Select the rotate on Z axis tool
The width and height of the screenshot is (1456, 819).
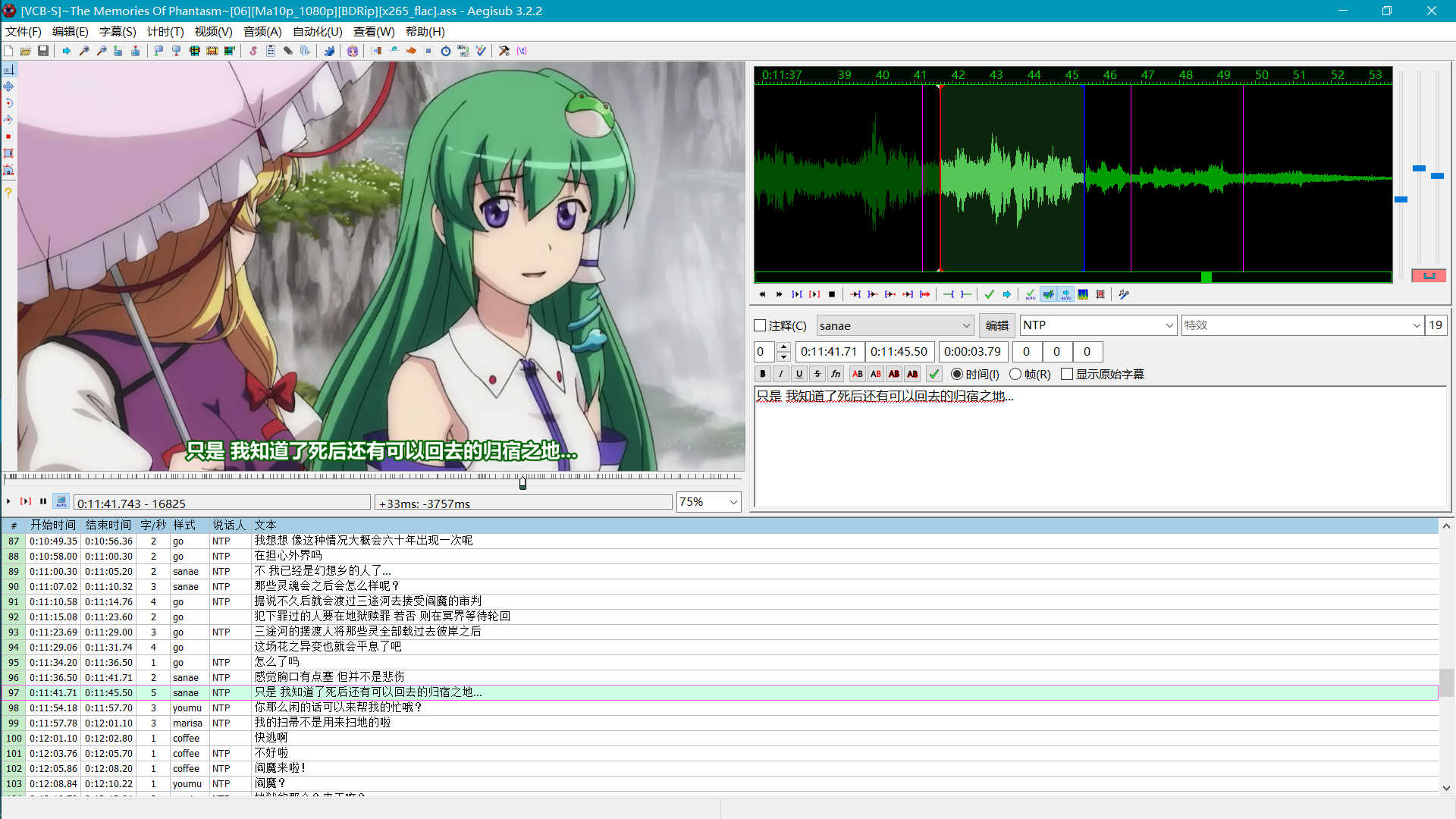click(8, 103)
